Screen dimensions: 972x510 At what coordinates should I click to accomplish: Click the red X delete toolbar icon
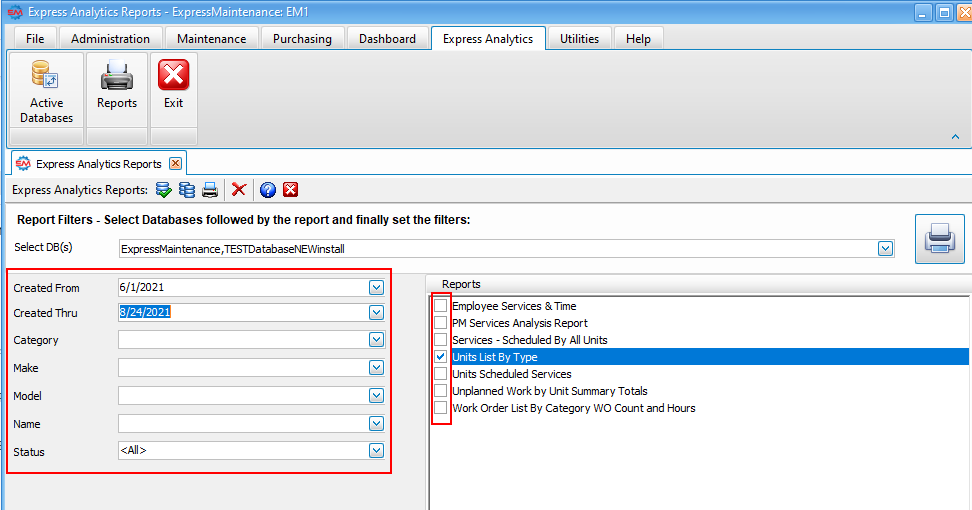(239, 190)
